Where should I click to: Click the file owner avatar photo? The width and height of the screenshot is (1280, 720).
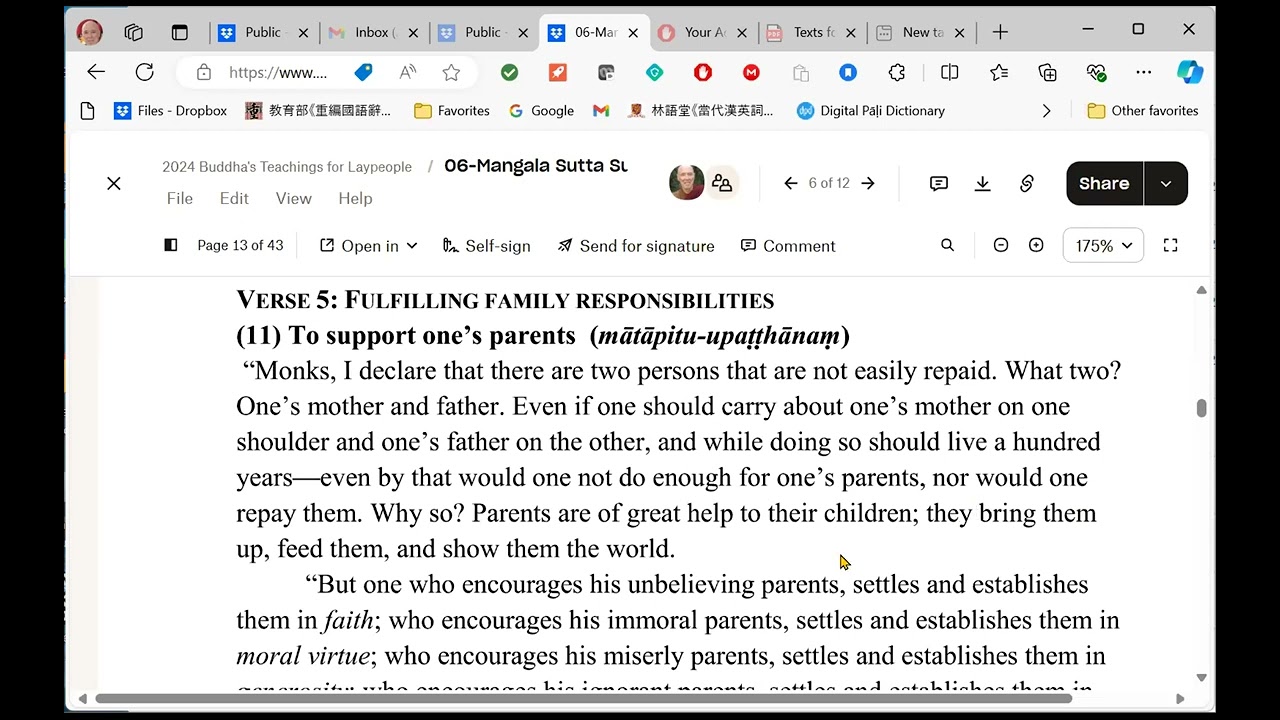[686, 183]
